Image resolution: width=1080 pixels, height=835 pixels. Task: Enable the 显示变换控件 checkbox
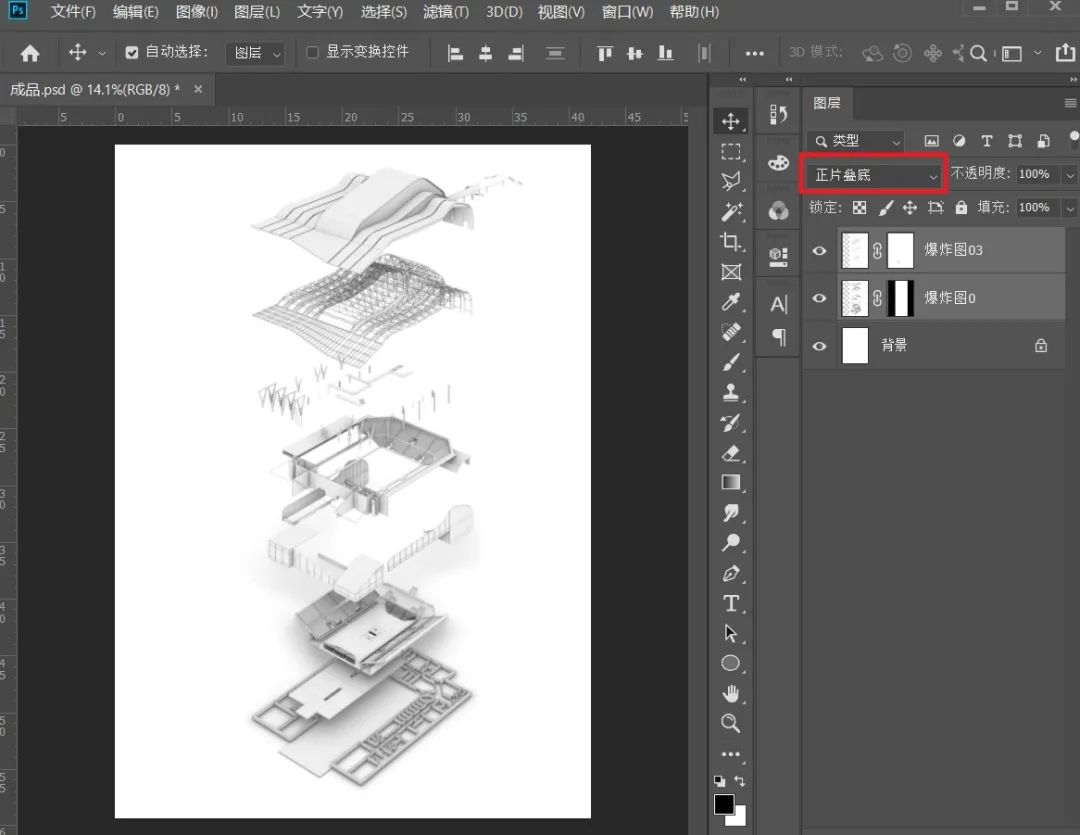click(x=312, y=52)
